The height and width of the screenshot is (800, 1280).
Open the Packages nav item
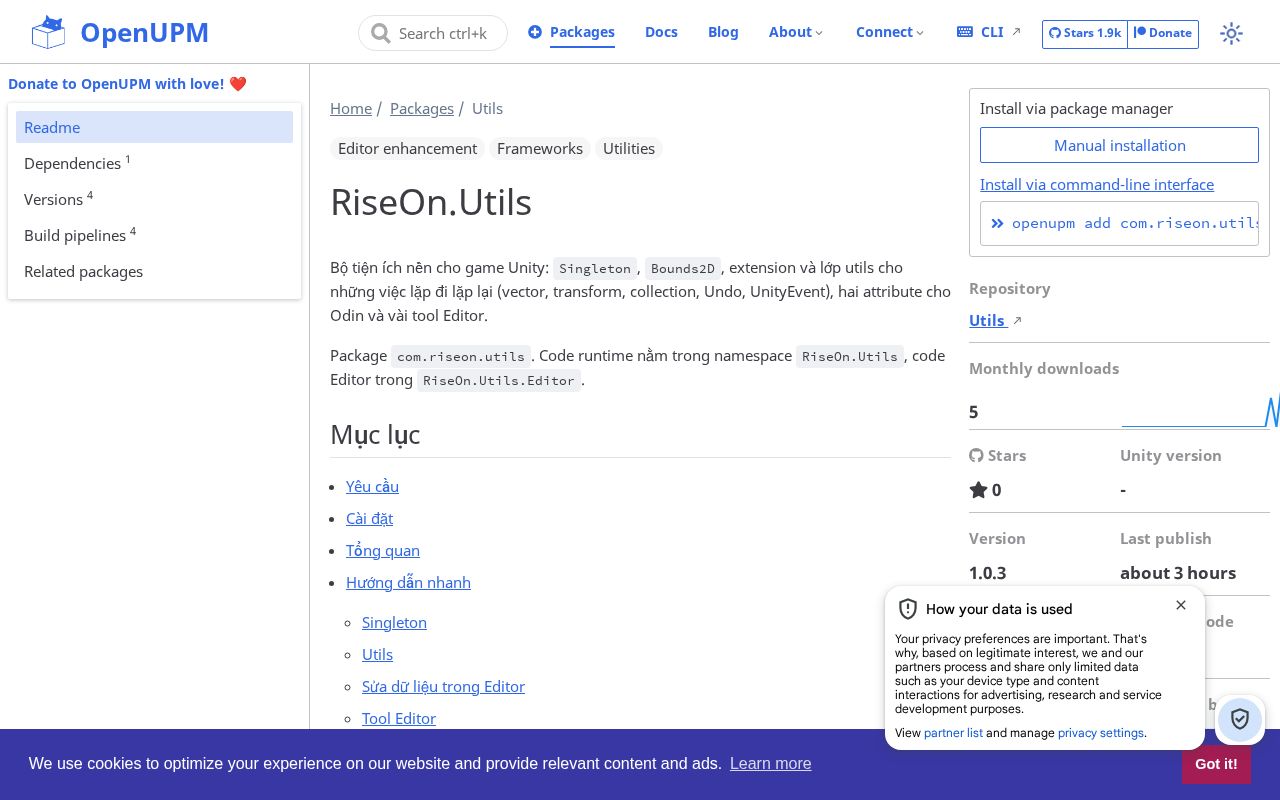(571, 32)
